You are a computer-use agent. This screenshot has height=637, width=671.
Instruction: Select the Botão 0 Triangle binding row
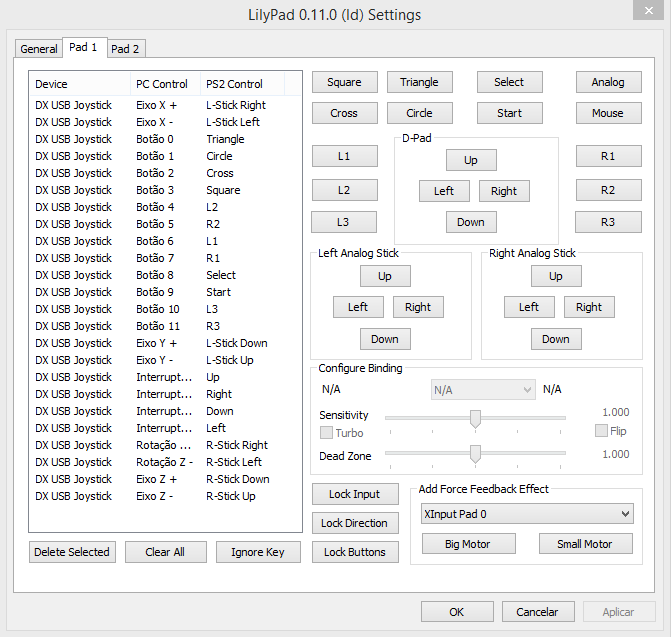click(x=165, y=139)
